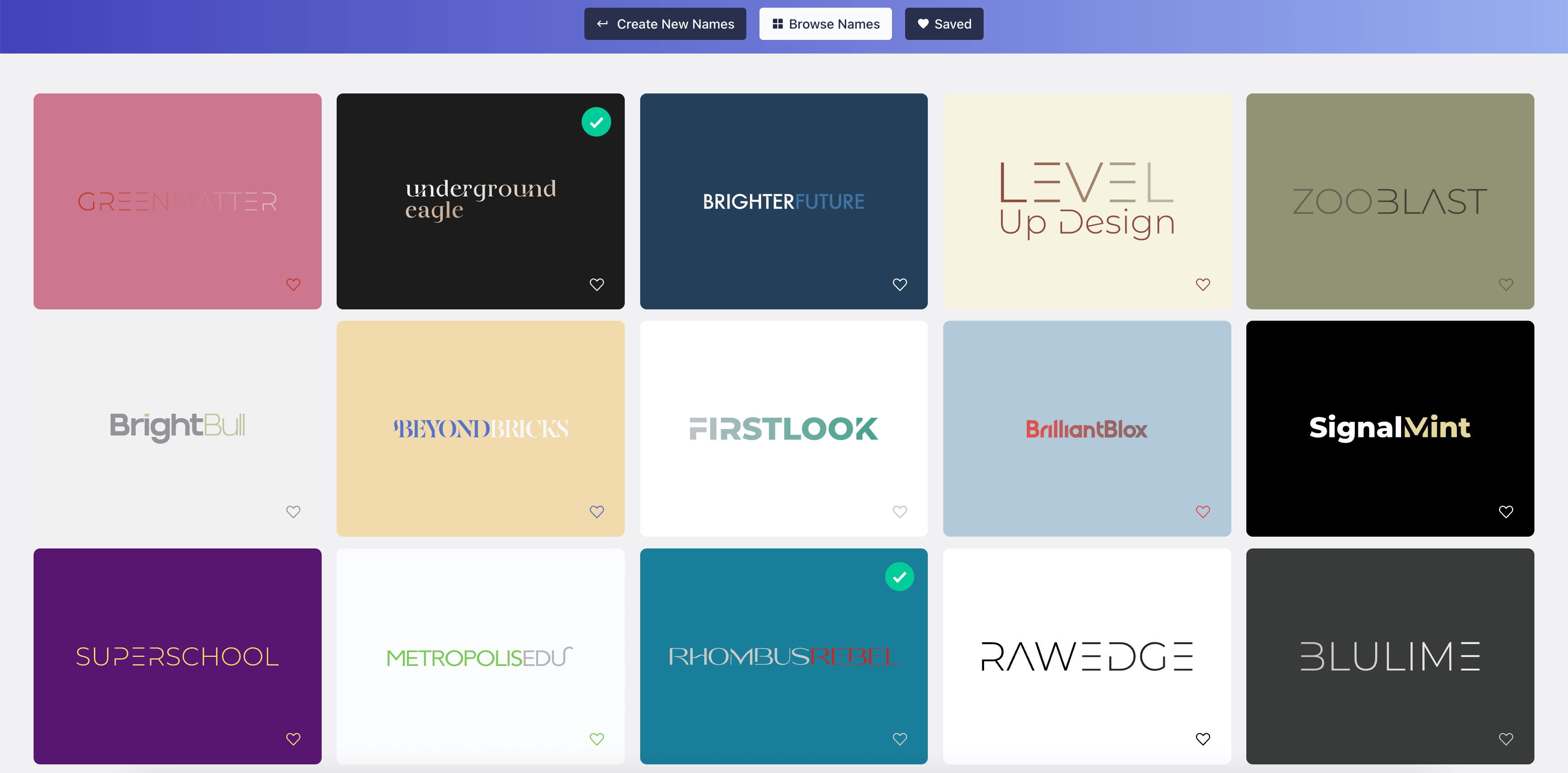Select the RhombusRebel logo card

coord(784,656)
